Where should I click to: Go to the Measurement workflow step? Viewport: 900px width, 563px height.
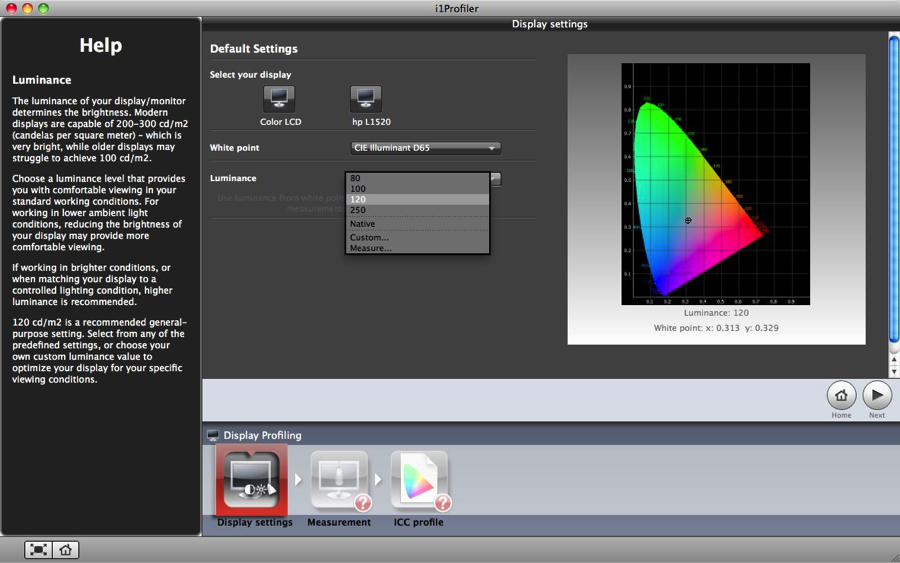click(339, 479)
